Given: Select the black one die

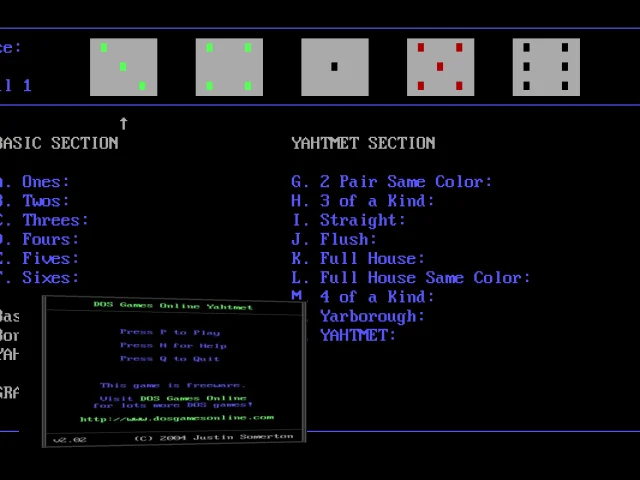Looking at the screenshot, I should (335, 67).
